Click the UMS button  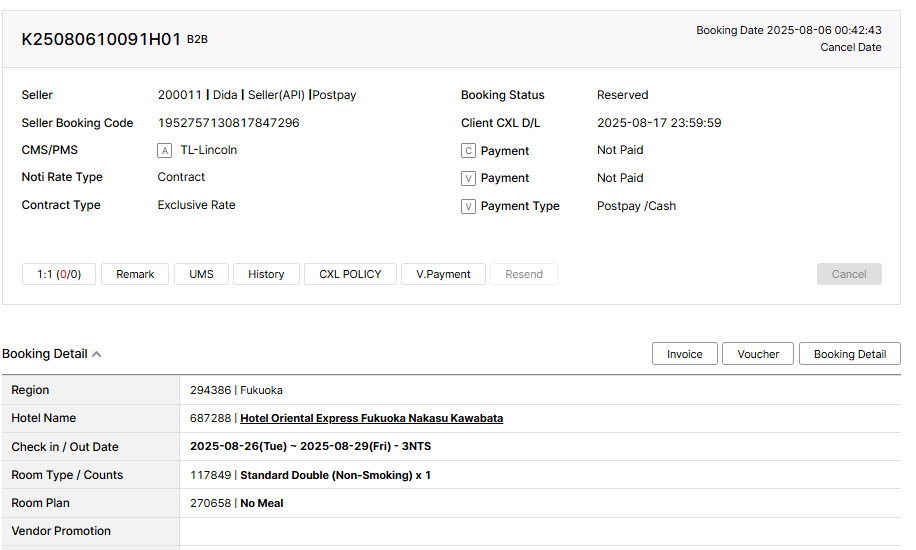pyautogui.click(x=201, y=274)
